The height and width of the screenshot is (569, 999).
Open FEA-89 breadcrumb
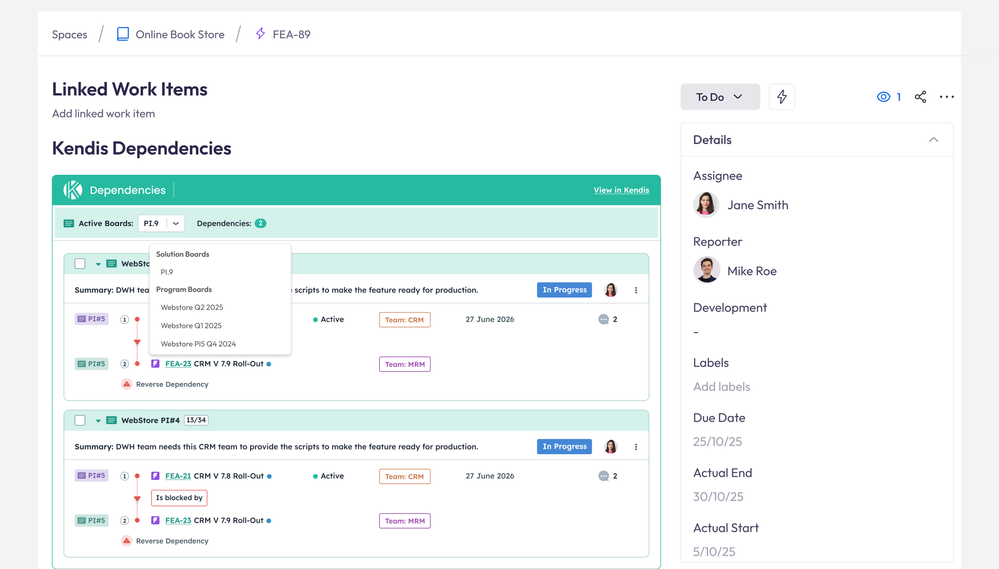pos(291,34)
